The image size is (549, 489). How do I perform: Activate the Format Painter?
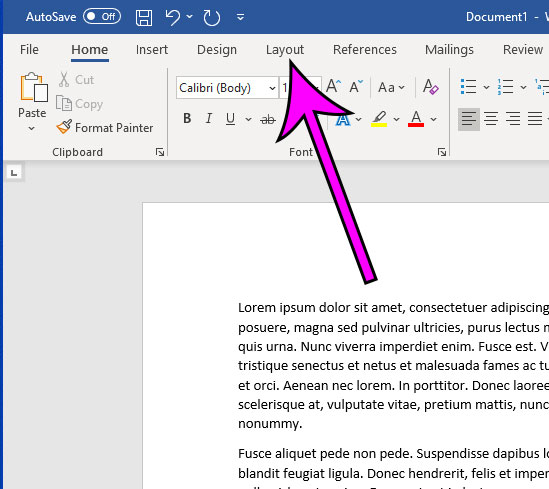[105, 128]
